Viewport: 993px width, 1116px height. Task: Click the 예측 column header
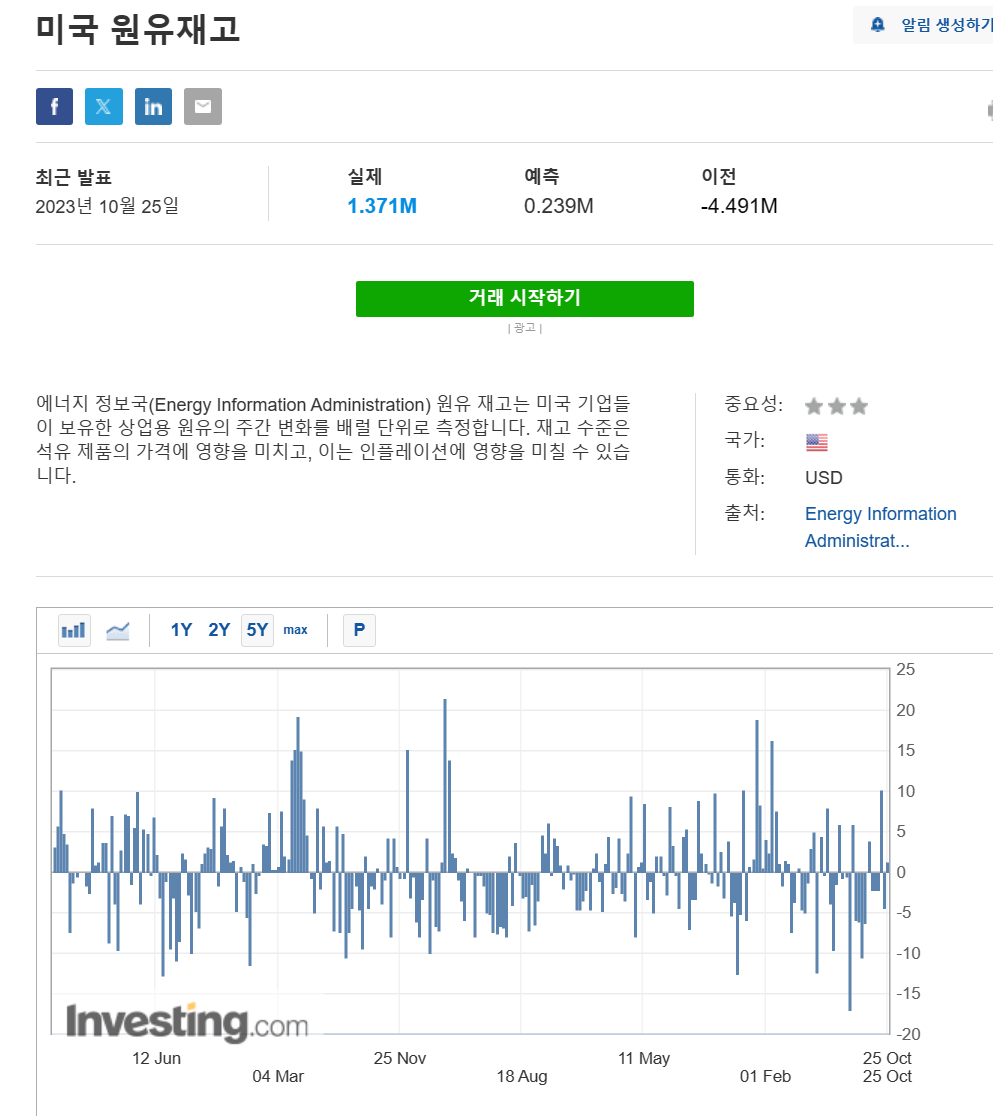tap(542, 176)
